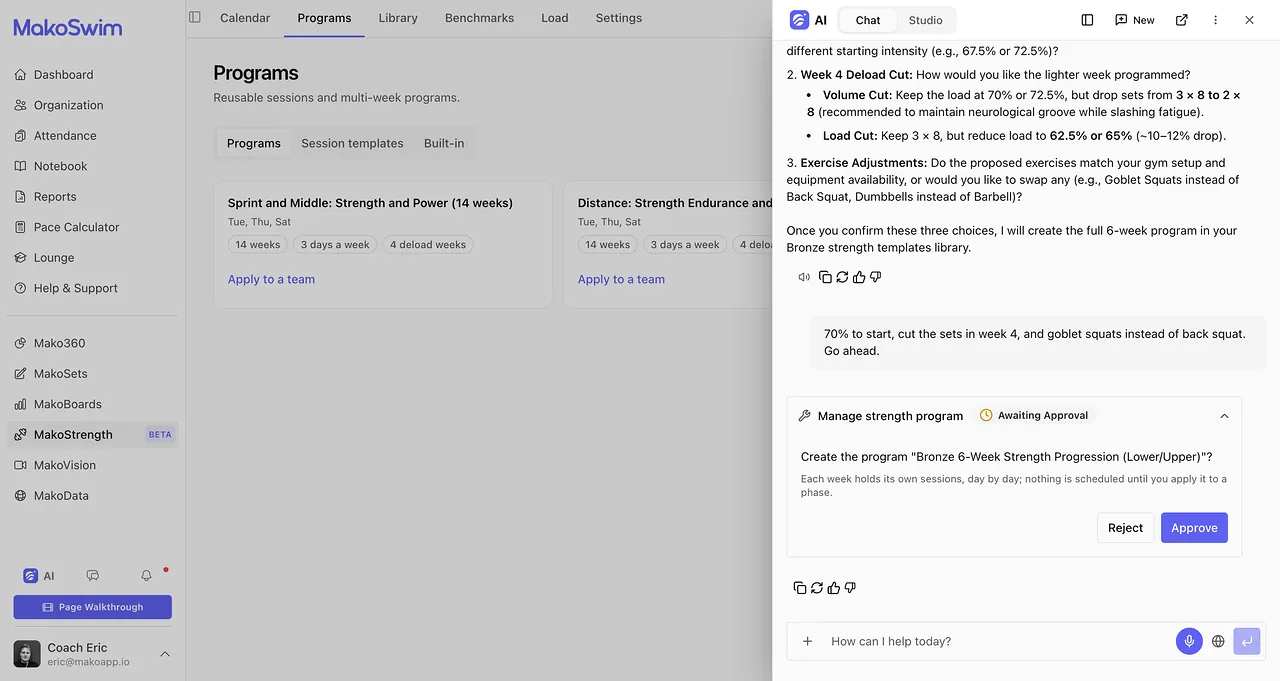Switch AI panel to Studio mode
Screen dimensions: 1280x681
pyautogui.click(x=925, y=20)
